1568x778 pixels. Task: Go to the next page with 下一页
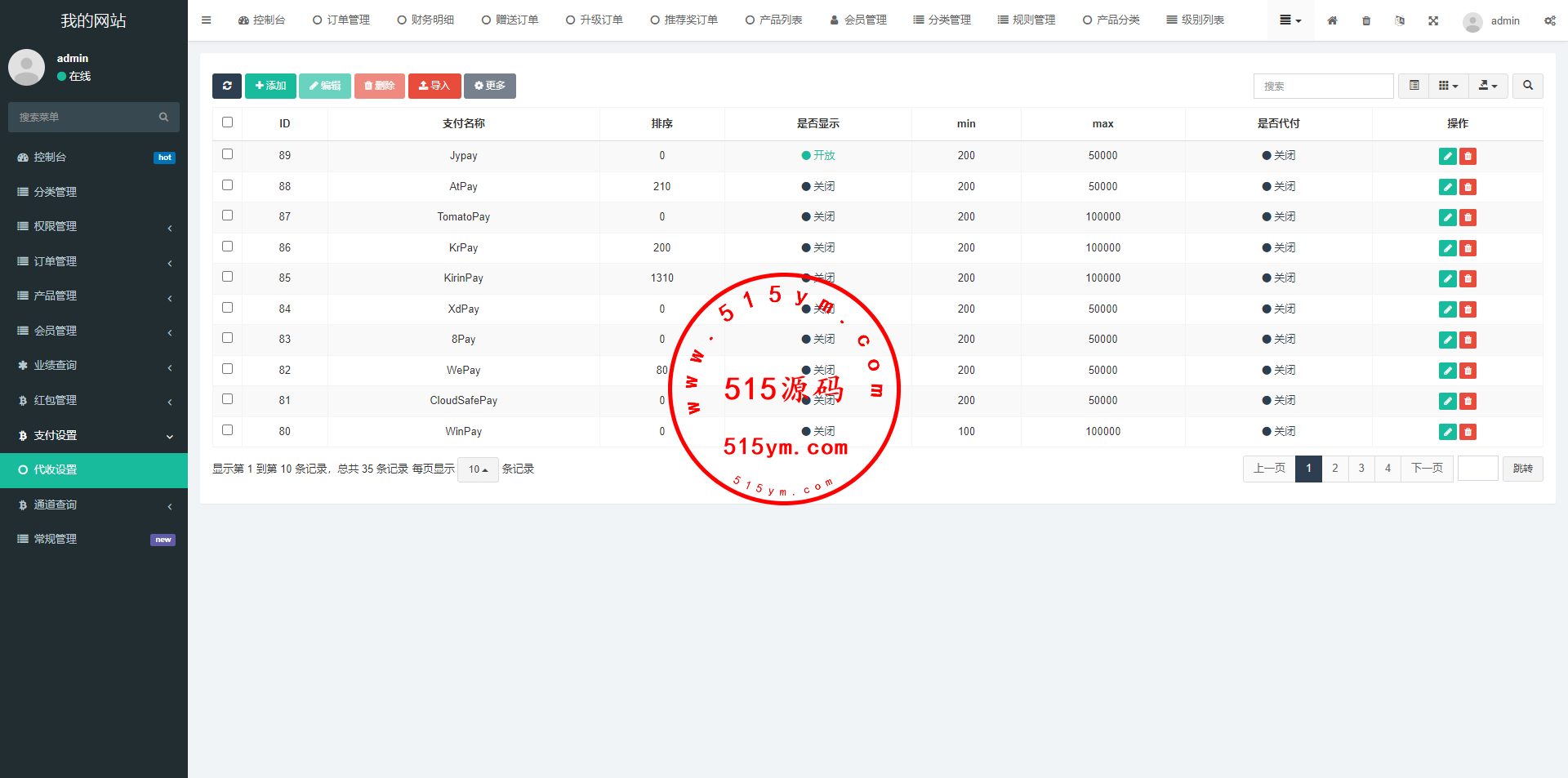click(1427, 469)
